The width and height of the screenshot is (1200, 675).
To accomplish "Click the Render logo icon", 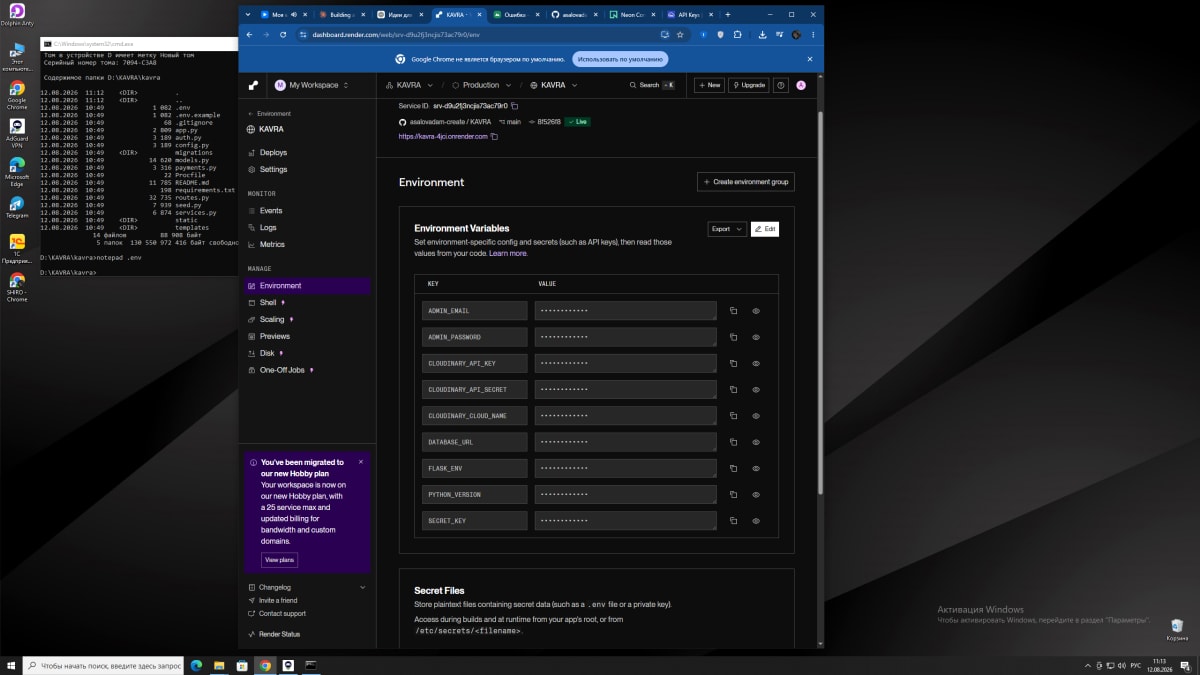I will [x=253, y=85].
